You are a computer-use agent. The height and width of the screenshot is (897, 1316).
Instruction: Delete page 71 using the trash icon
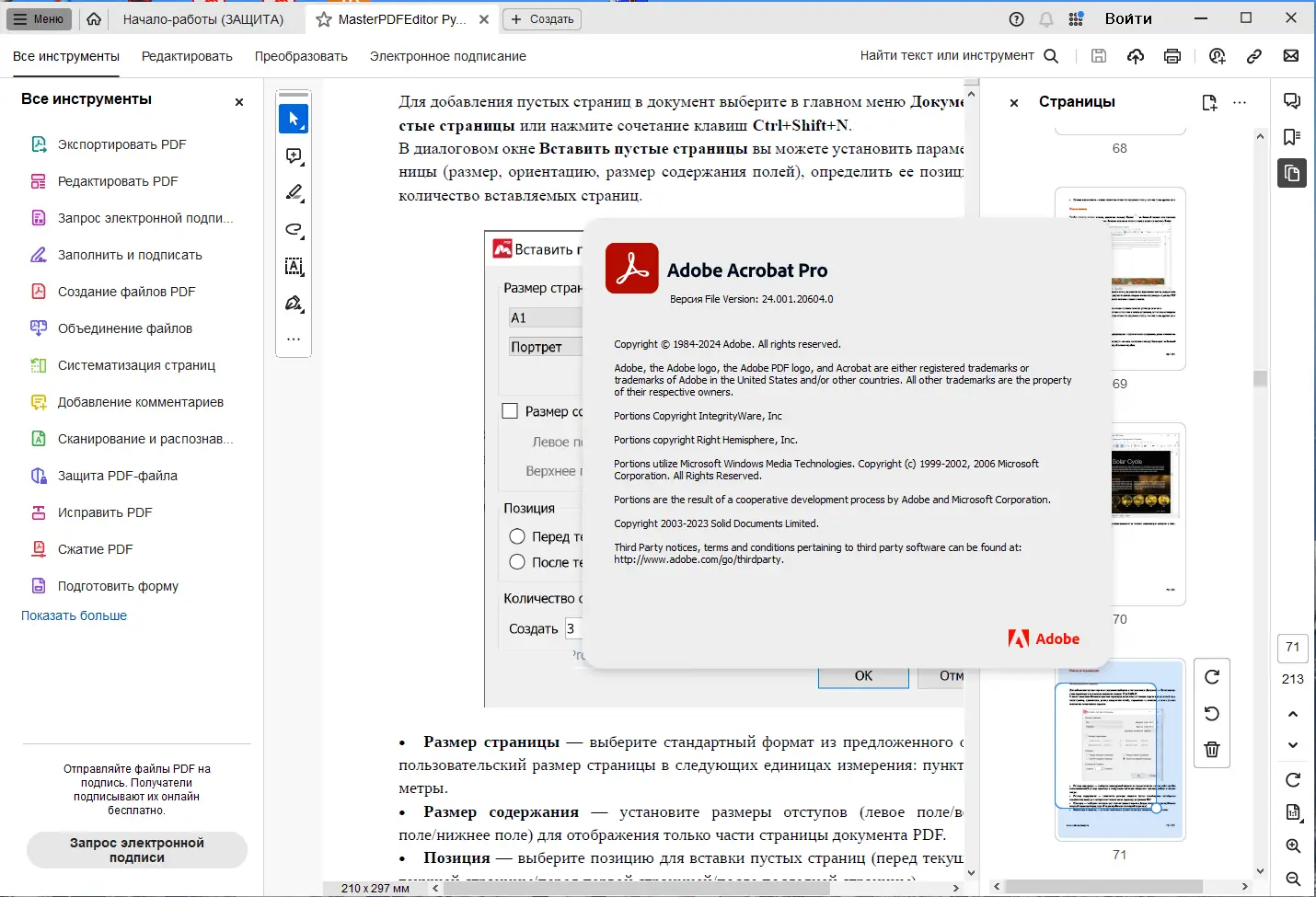pos(1212,749)
